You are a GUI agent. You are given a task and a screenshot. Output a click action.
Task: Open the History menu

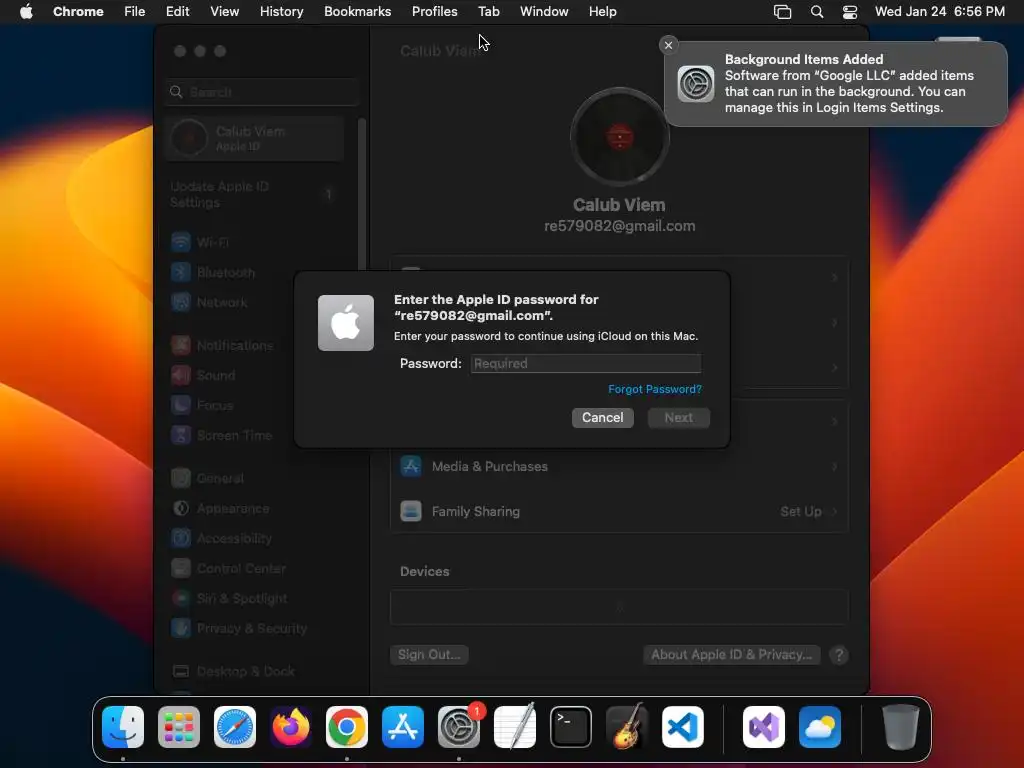point(281,11)
